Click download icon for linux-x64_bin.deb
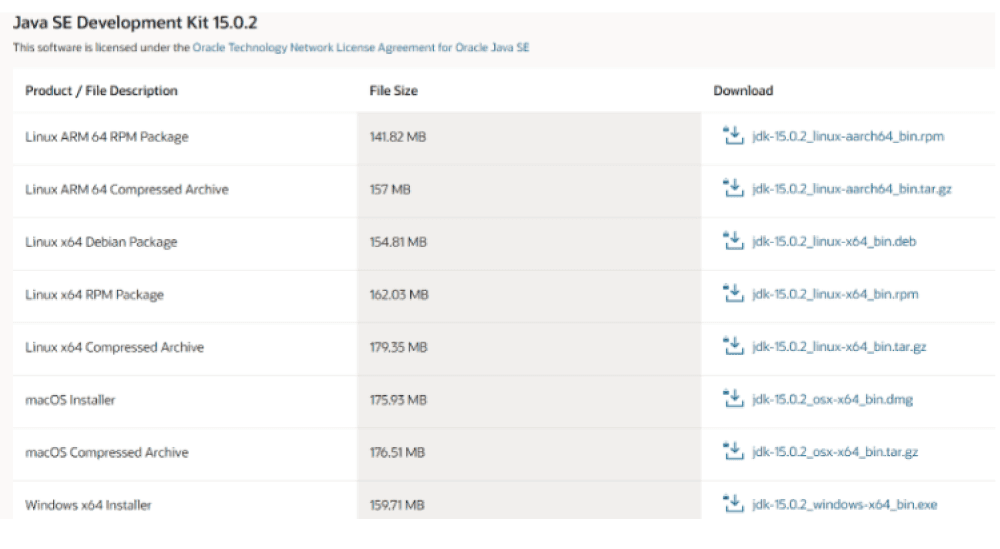 tap(733, 240)
